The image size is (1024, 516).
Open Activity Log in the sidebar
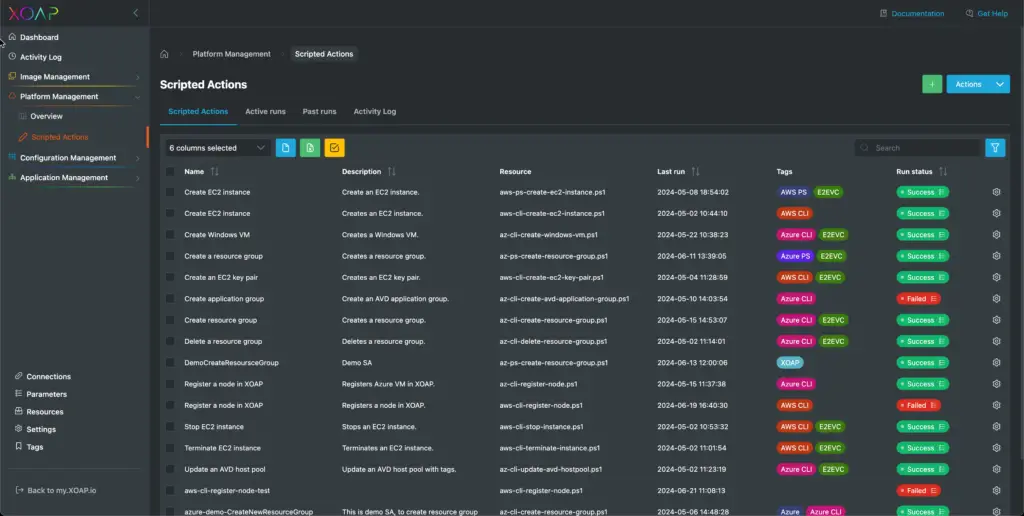(40, 57)
